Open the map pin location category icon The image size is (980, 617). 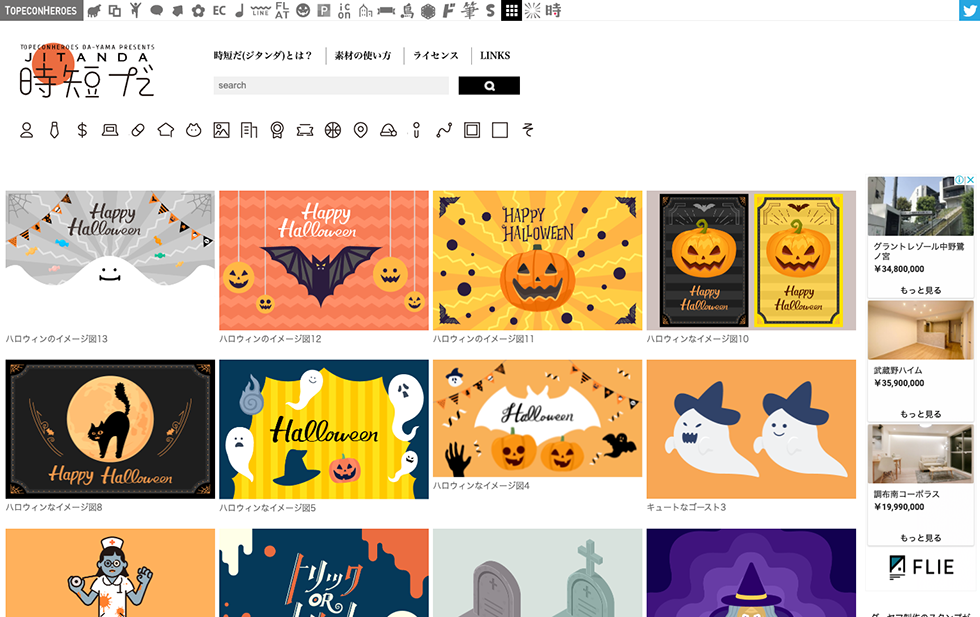coord(360,130)
